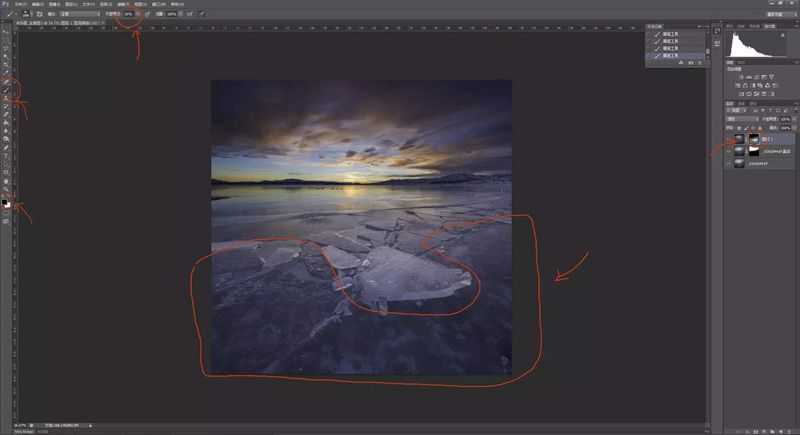Screen dimensions: 800x435
Task: Add a Vibrance adjustment from Adjustments panel
Action: [x=771, y=76]
